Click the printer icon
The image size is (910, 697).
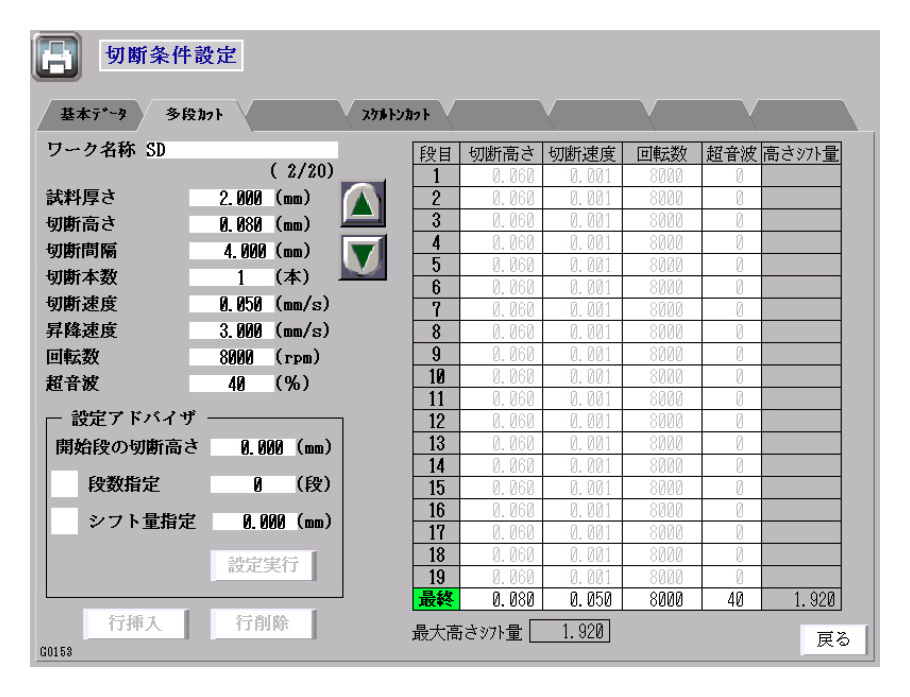[x=56, y=56]
